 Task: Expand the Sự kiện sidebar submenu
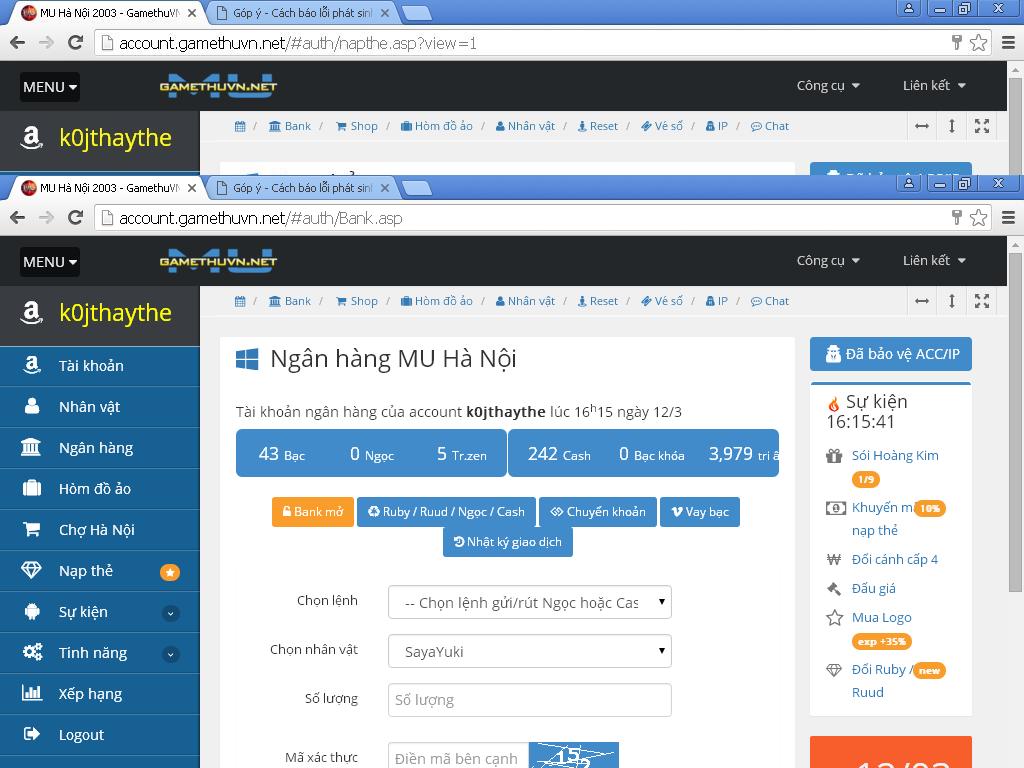[x=170, y=613]
